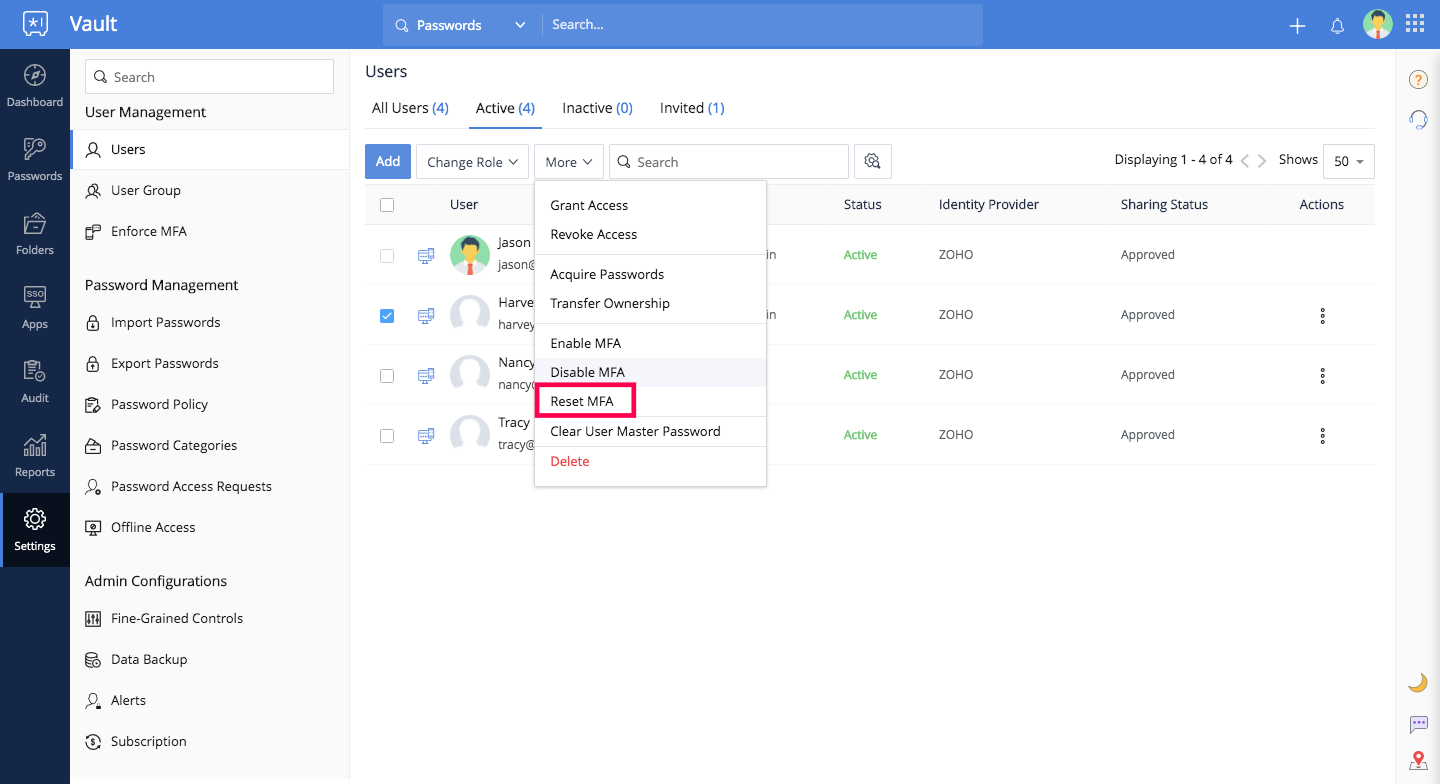Open the Change Role dropdown
Viewport: 1440px width, 784px height.
coord(471,161)
